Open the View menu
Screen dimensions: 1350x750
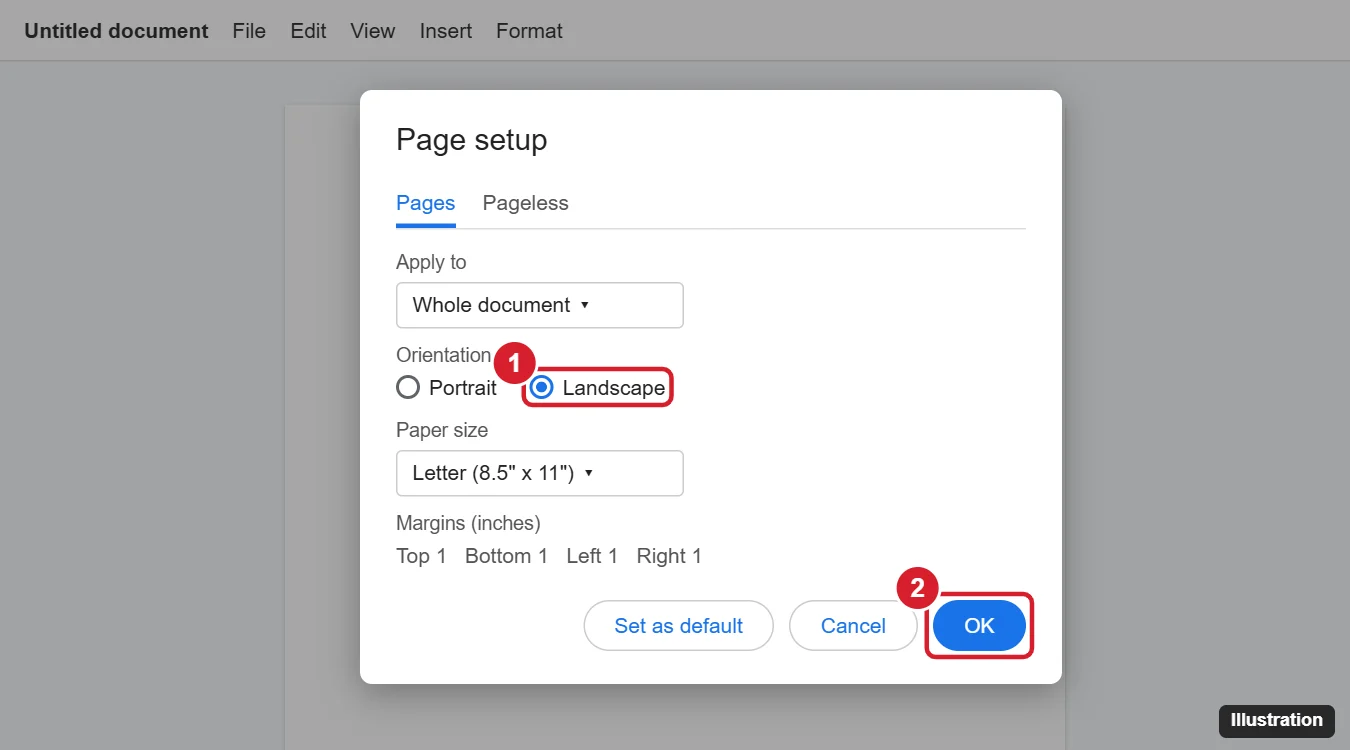click(x=373, y=31)
